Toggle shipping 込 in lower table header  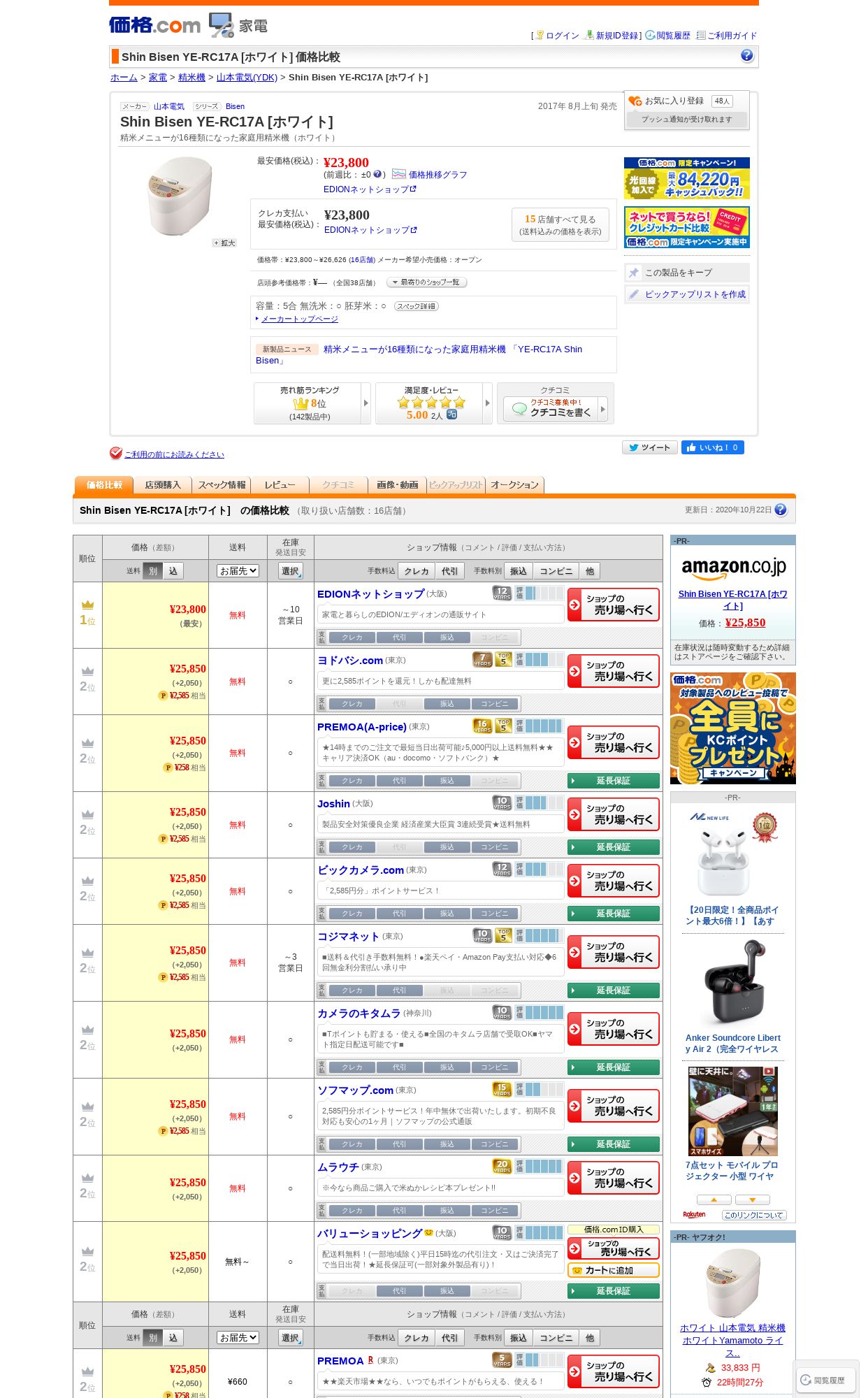point(173,1338)
